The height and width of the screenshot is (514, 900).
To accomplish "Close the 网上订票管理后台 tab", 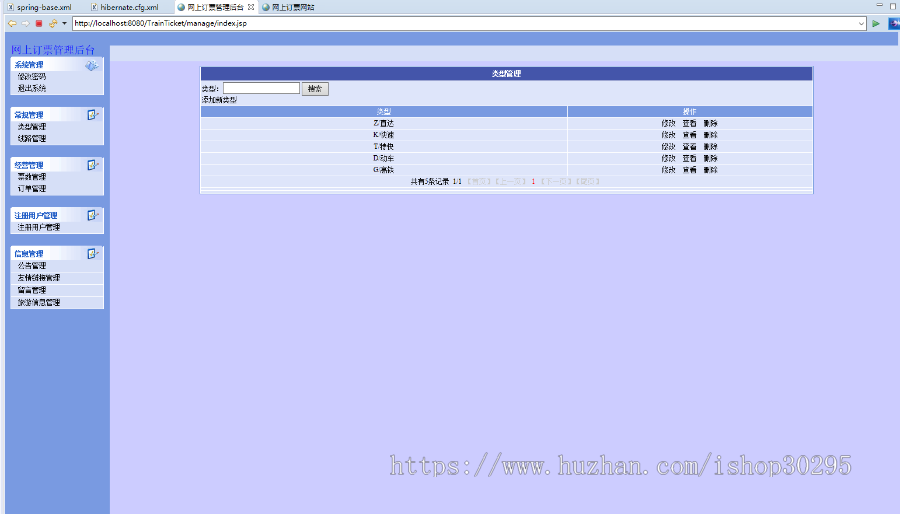I will [x=251, y=7].
